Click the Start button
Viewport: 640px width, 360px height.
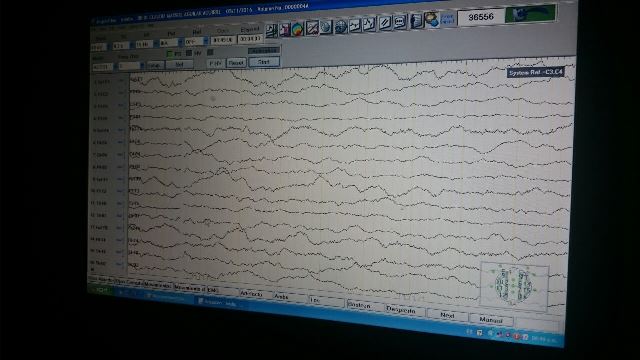(264, 62)
